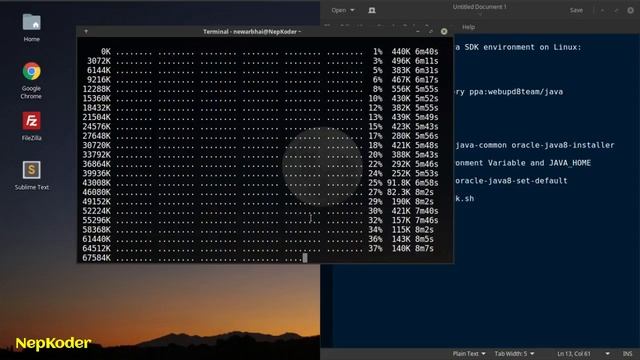Open the Tab Width dropdown
This screenshot has height=360, width=640.
(514, 353)
